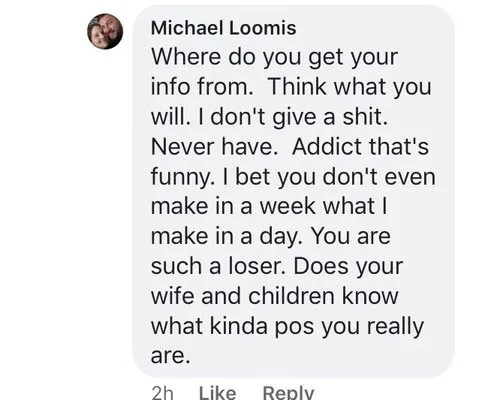Image resolution: width=479 pixels, height=400 pixels.
Task: Click the Michael Loomis name link
Action: [x=223, y=28]
